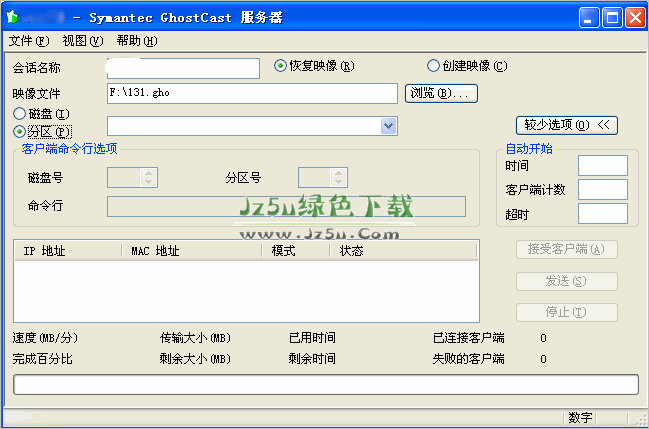Click the 时间 auto-start field
Image resolution: width=649 pixels, height=429 pixels.
pos(603,166)
